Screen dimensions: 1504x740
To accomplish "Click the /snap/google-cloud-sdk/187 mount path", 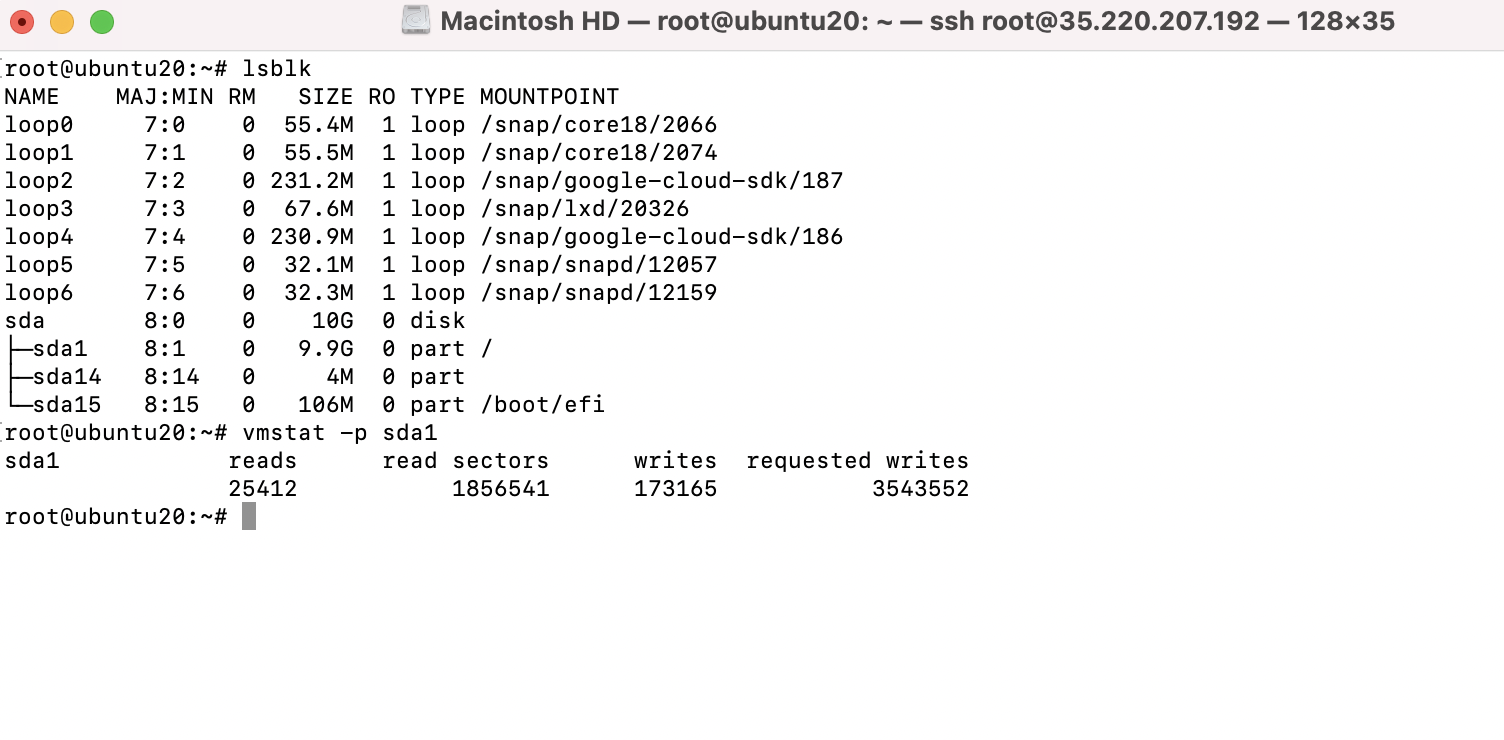I will (x=661, y=181).
